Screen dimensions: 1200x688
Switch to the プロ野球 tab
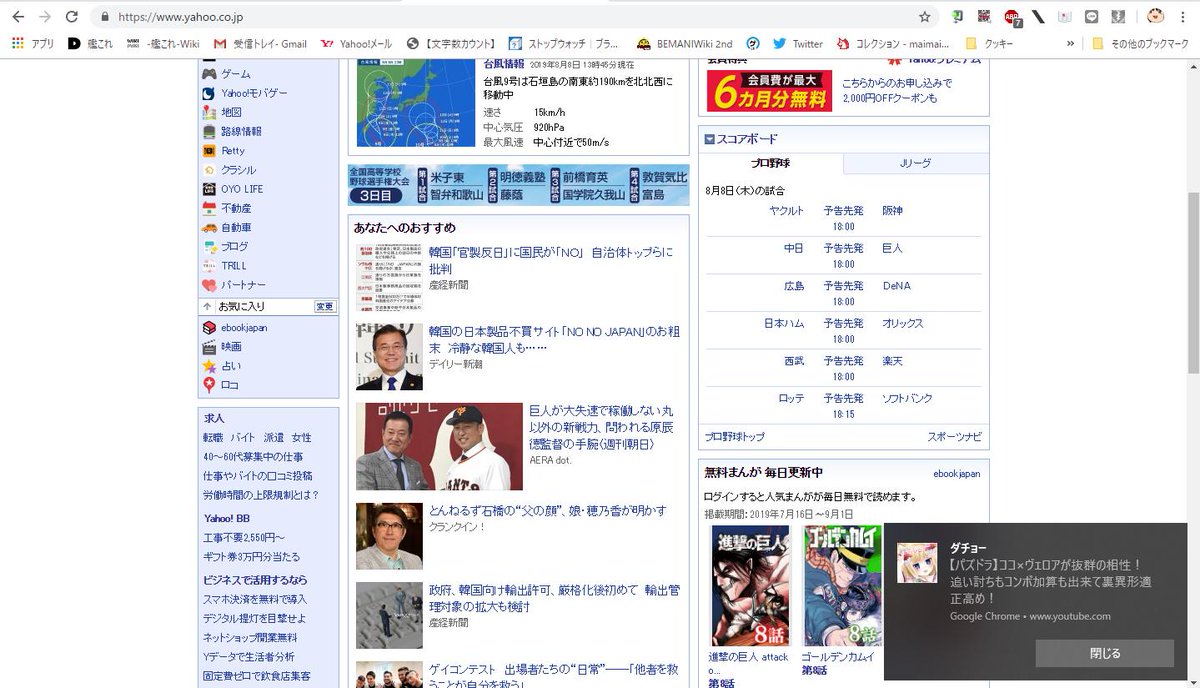pos(771,163)
